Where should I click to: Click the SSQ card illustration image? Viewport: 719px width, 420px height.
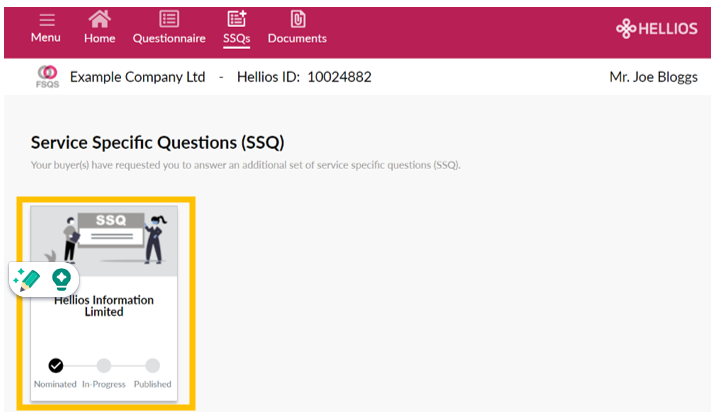(104, 241)
